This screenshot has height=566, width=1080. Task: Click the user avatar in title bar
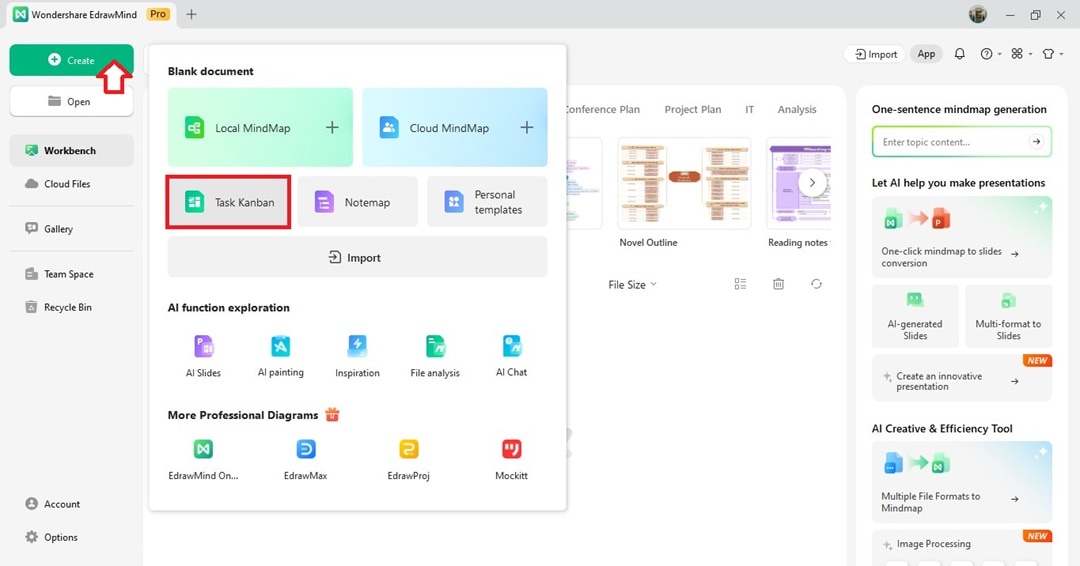pyautogui.click(x=977, y=14)
